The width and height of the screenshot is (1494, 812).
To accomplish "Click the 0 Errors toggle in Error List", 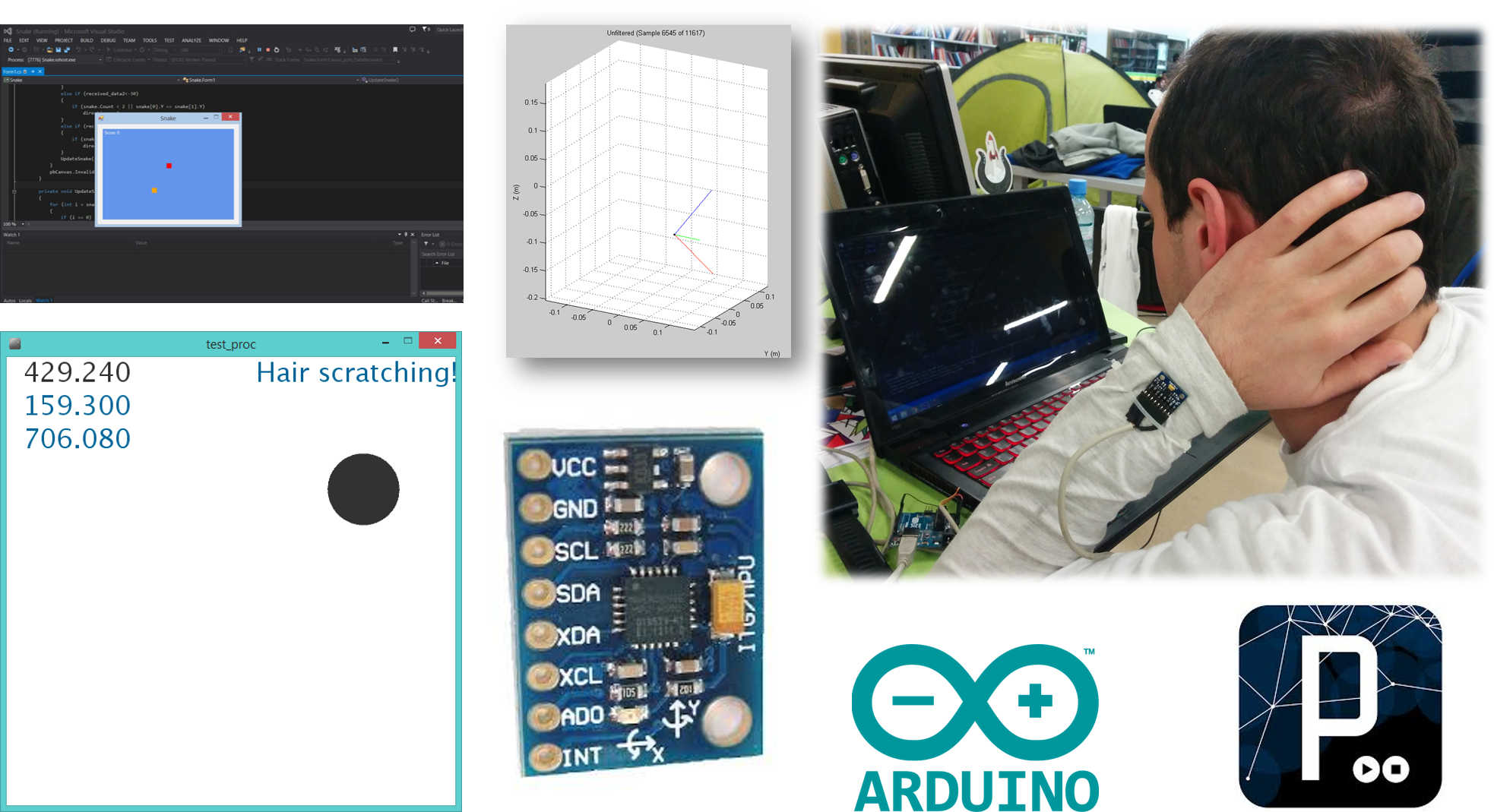I will click(x=451, y=244).
